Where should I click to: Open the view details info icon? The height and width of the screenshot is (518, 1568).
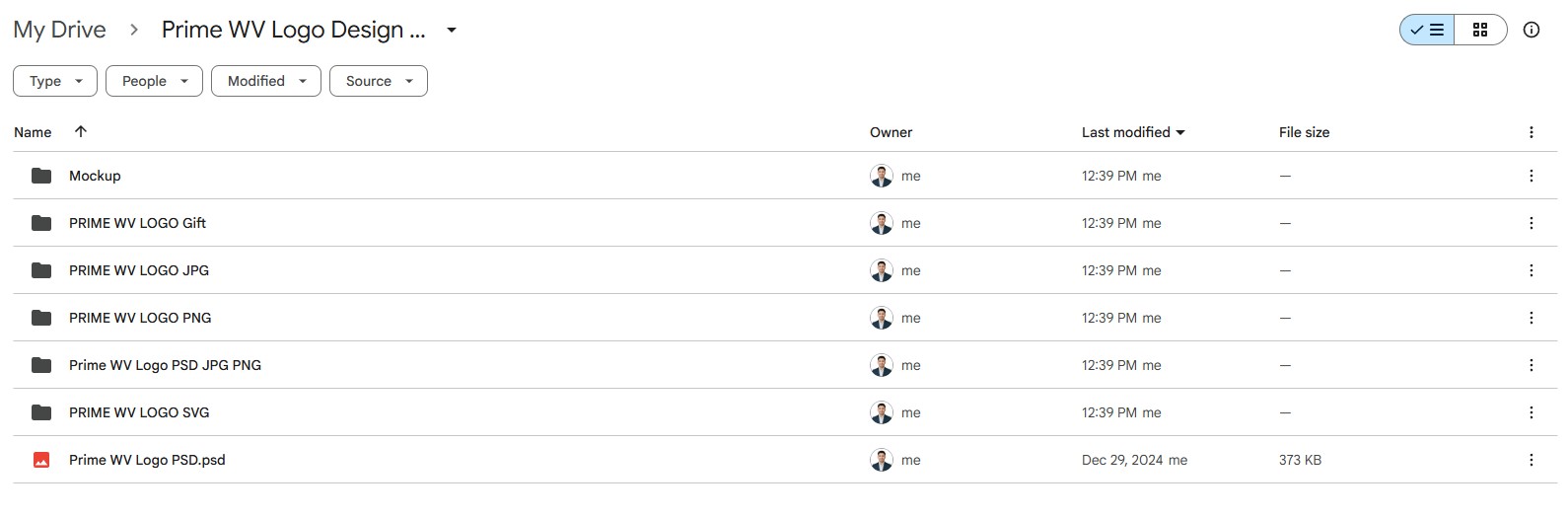[x=1532, y=30]
